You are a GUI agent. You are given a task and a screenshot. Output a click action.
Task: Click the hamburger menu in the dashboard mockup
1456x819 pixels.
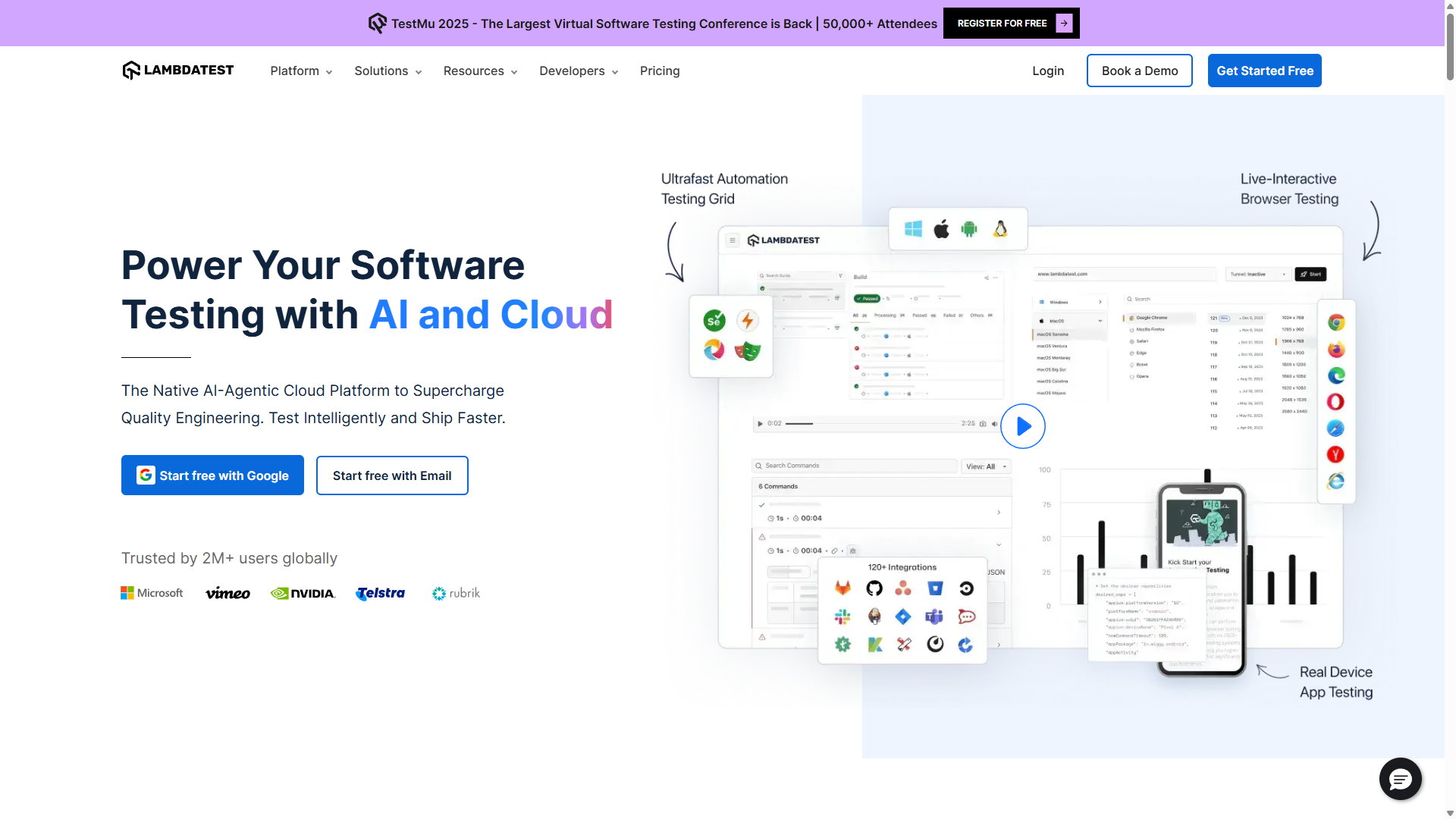click(733, 240)
